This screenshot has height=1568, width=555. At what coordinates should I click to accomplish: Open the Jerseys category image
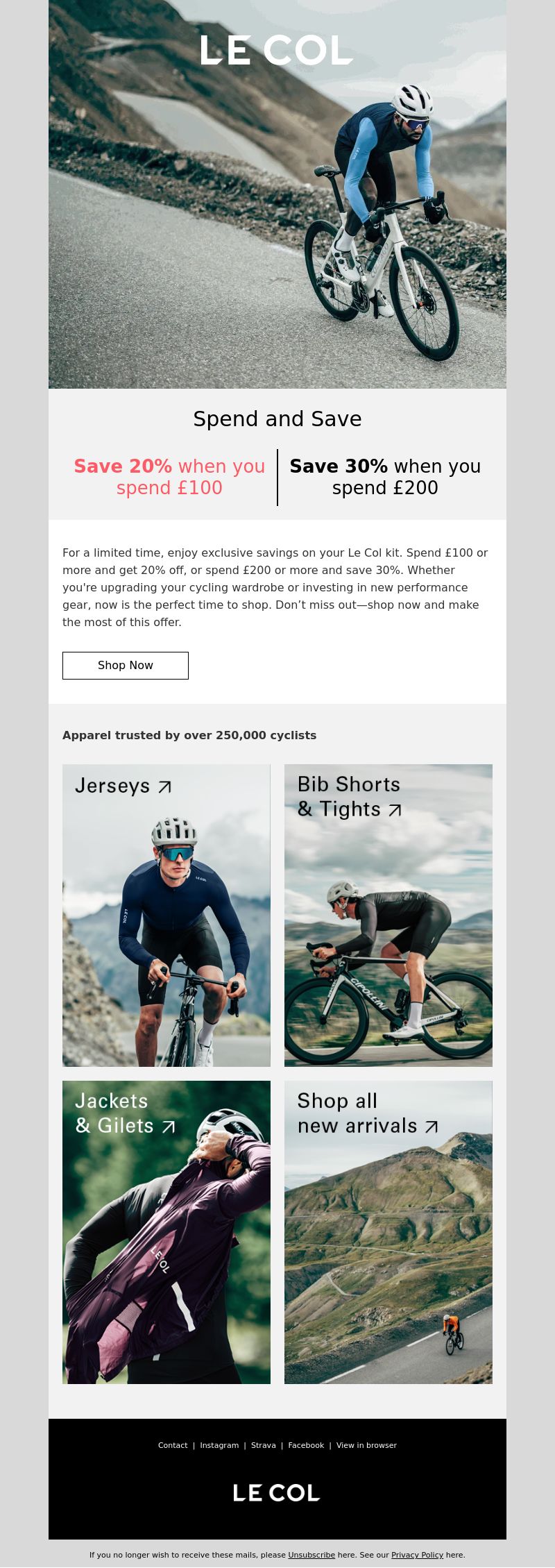click(x=166, y=915)
